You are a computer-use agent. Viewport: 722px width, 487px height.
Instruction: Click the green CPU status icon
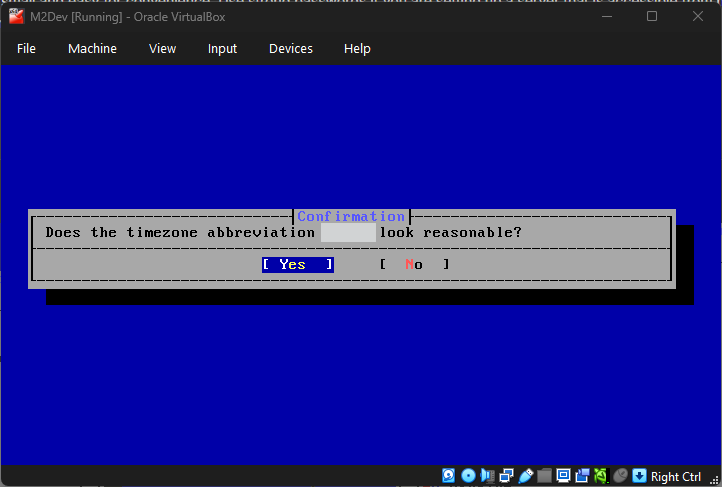click(600, 476)
